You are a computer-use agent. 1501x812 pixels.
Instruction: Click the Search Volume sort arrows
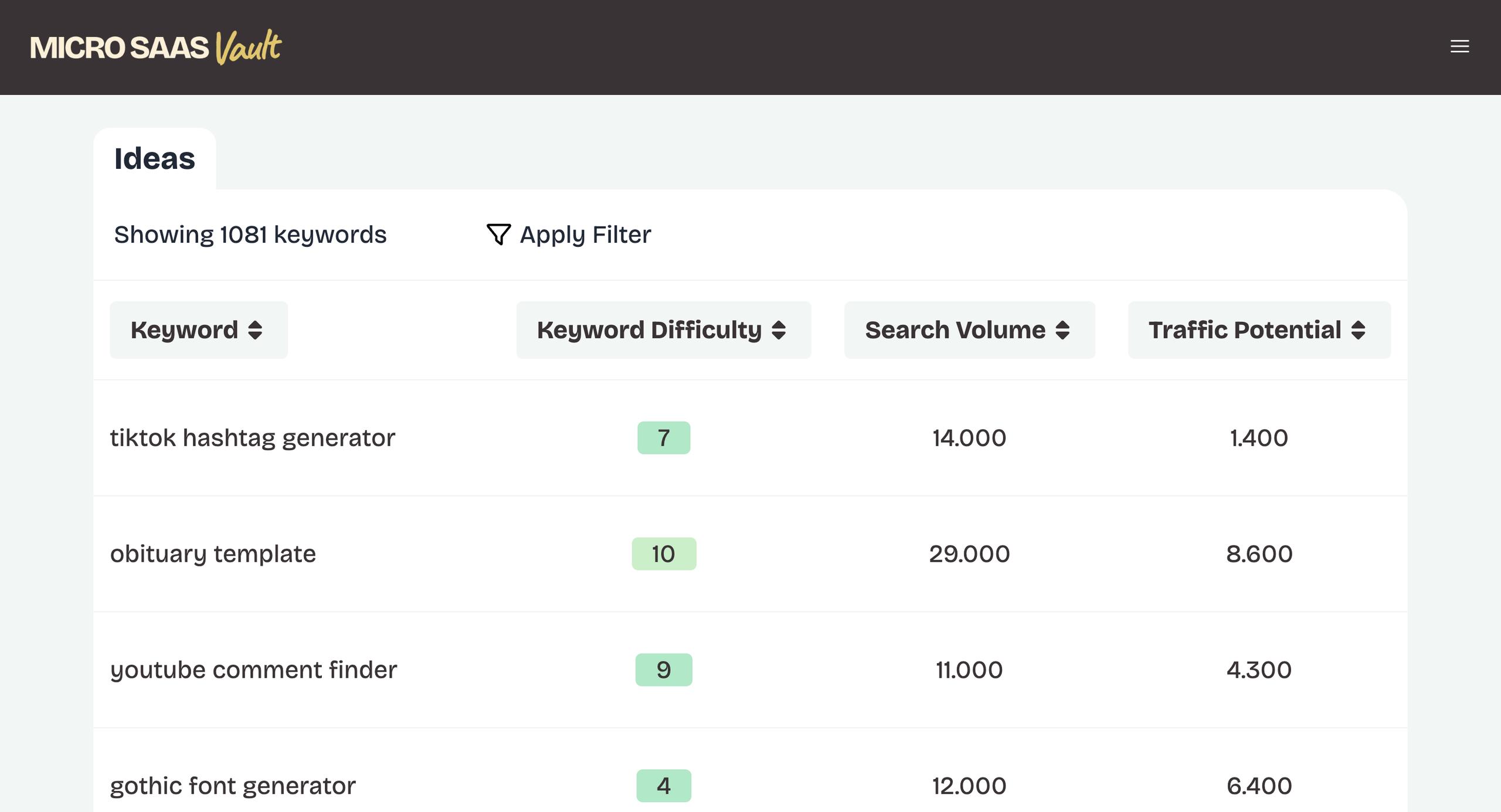1062,330
